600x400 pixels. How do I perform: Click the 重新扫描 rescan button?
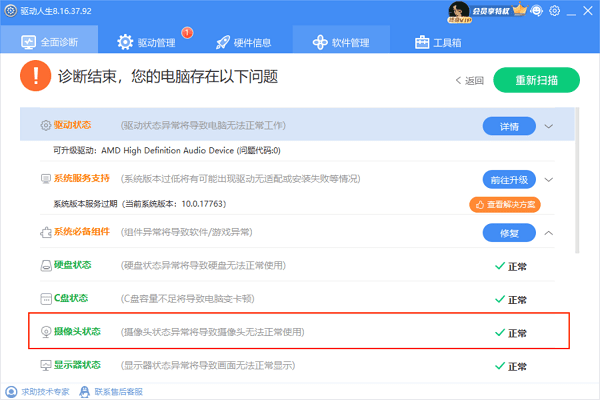point(536,80)
